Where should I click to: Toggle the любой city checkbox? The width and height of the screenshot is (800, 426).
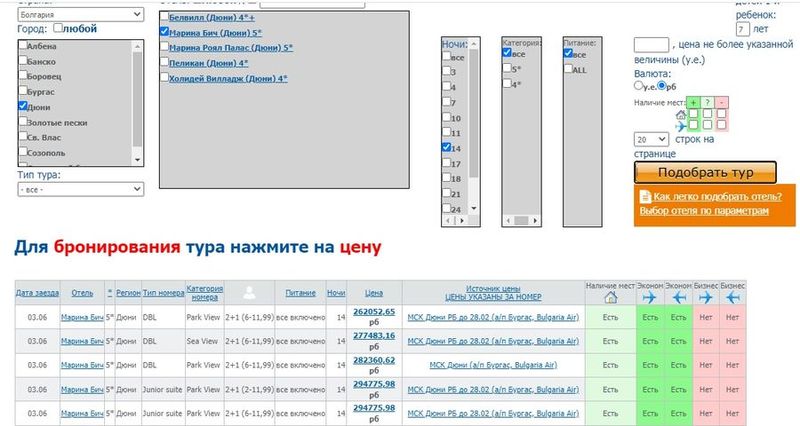pos(58,28)
